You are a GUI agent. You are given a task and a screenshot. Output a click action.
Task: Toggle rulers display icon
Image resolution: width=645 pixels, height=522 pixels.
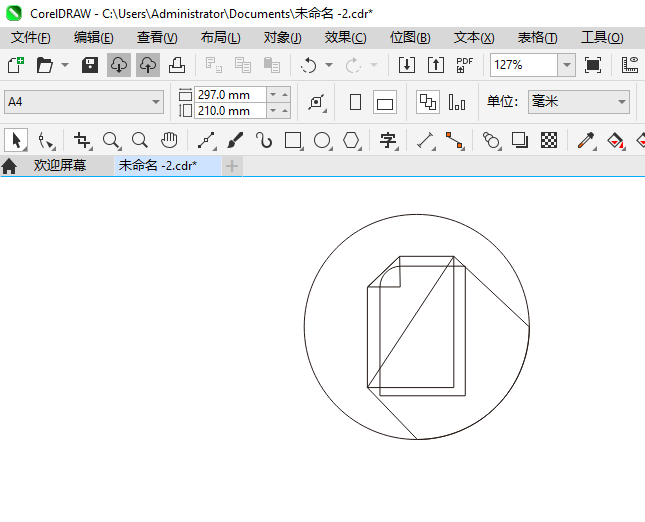(x=630, y=65)
